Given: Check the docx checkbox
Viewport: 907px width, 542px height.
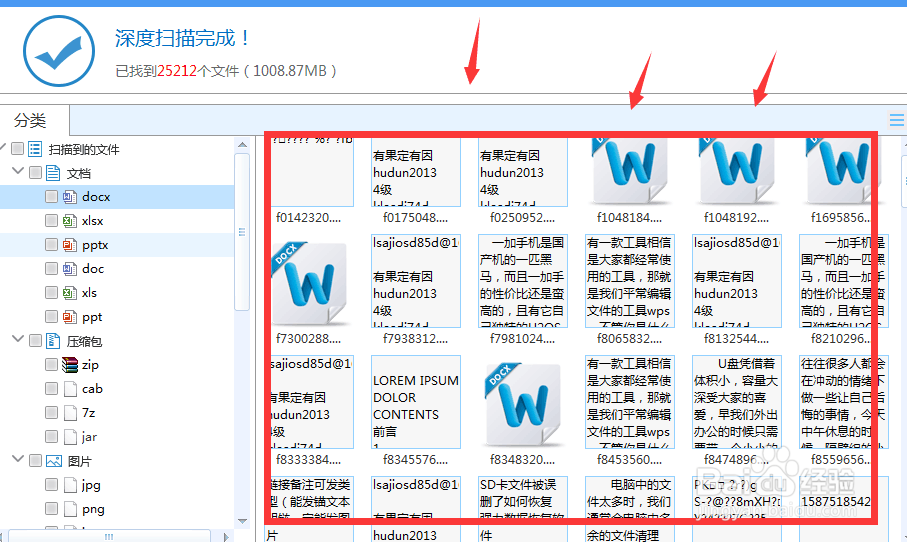Looking at the screenshot, I should pyautogui.click(x=51, y=197).
